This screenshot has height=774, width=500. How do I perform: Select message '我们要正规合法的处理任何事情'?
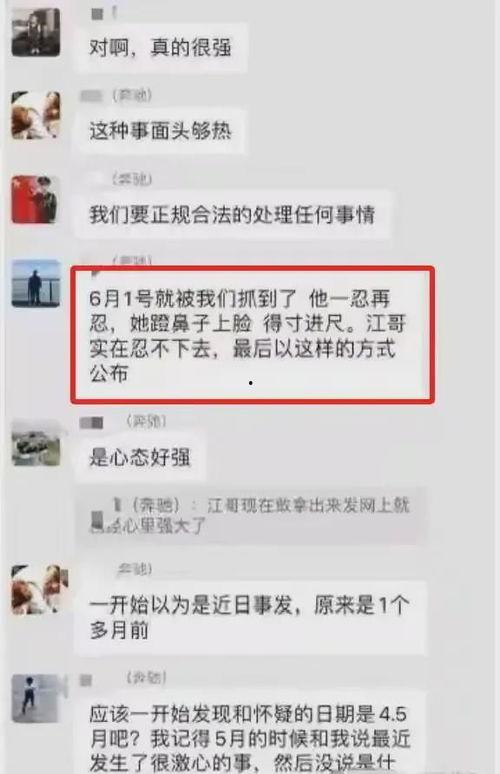pos(232,215)
